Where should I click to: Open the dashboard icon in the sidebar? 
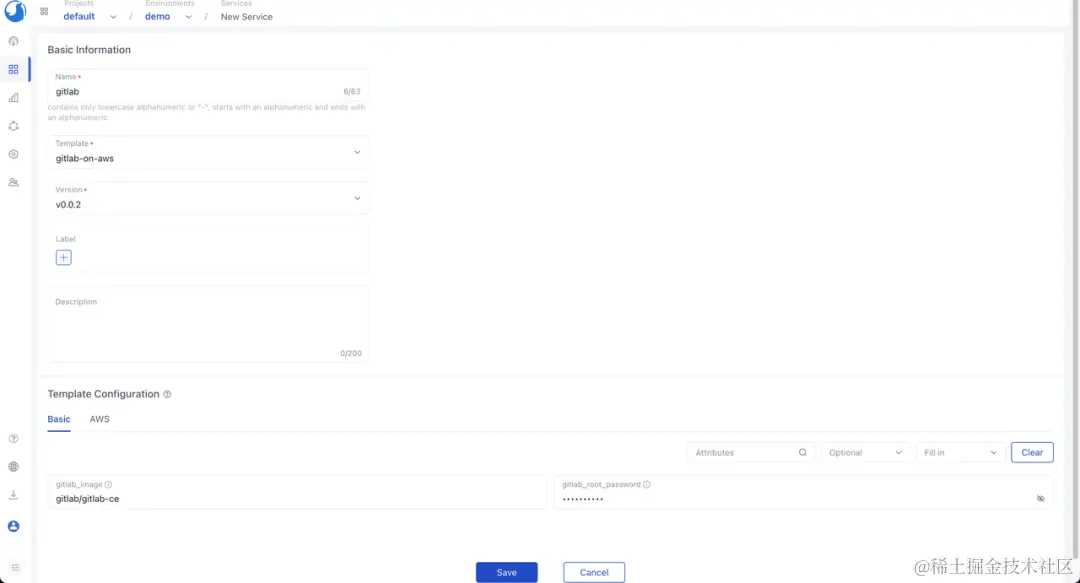coord(13,41)
